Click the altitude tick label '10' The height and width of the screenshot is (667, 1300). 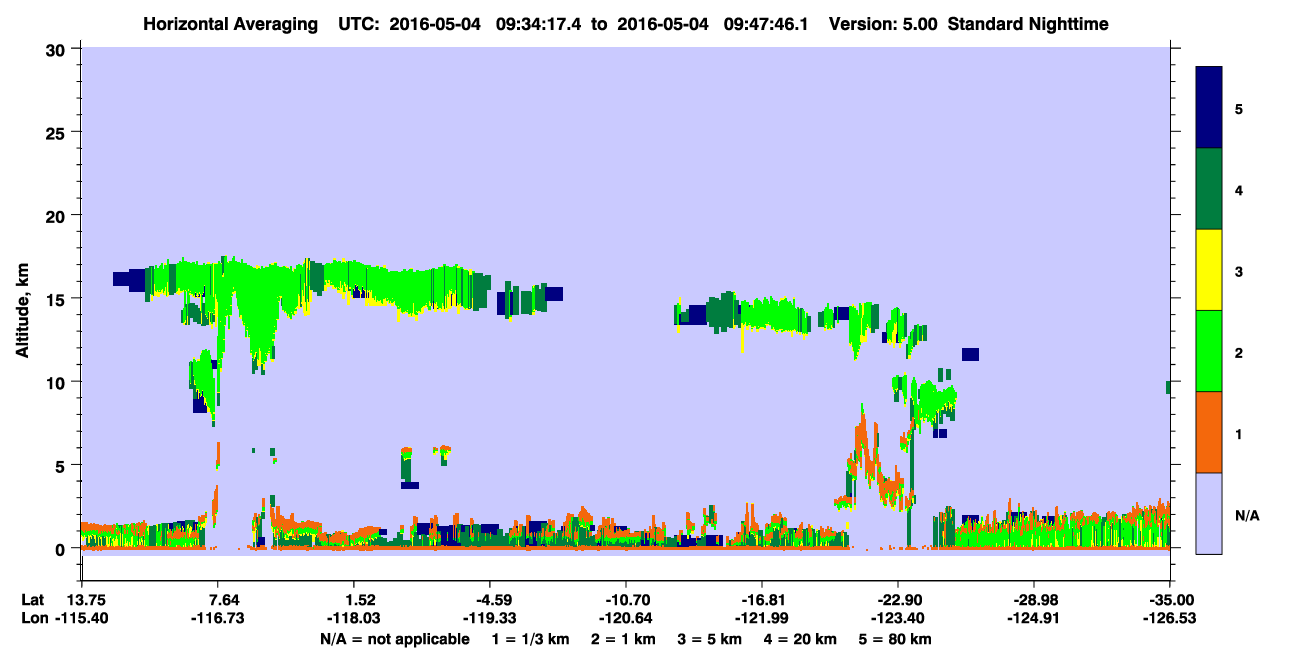pyautogui.click(x=58, y=382)
